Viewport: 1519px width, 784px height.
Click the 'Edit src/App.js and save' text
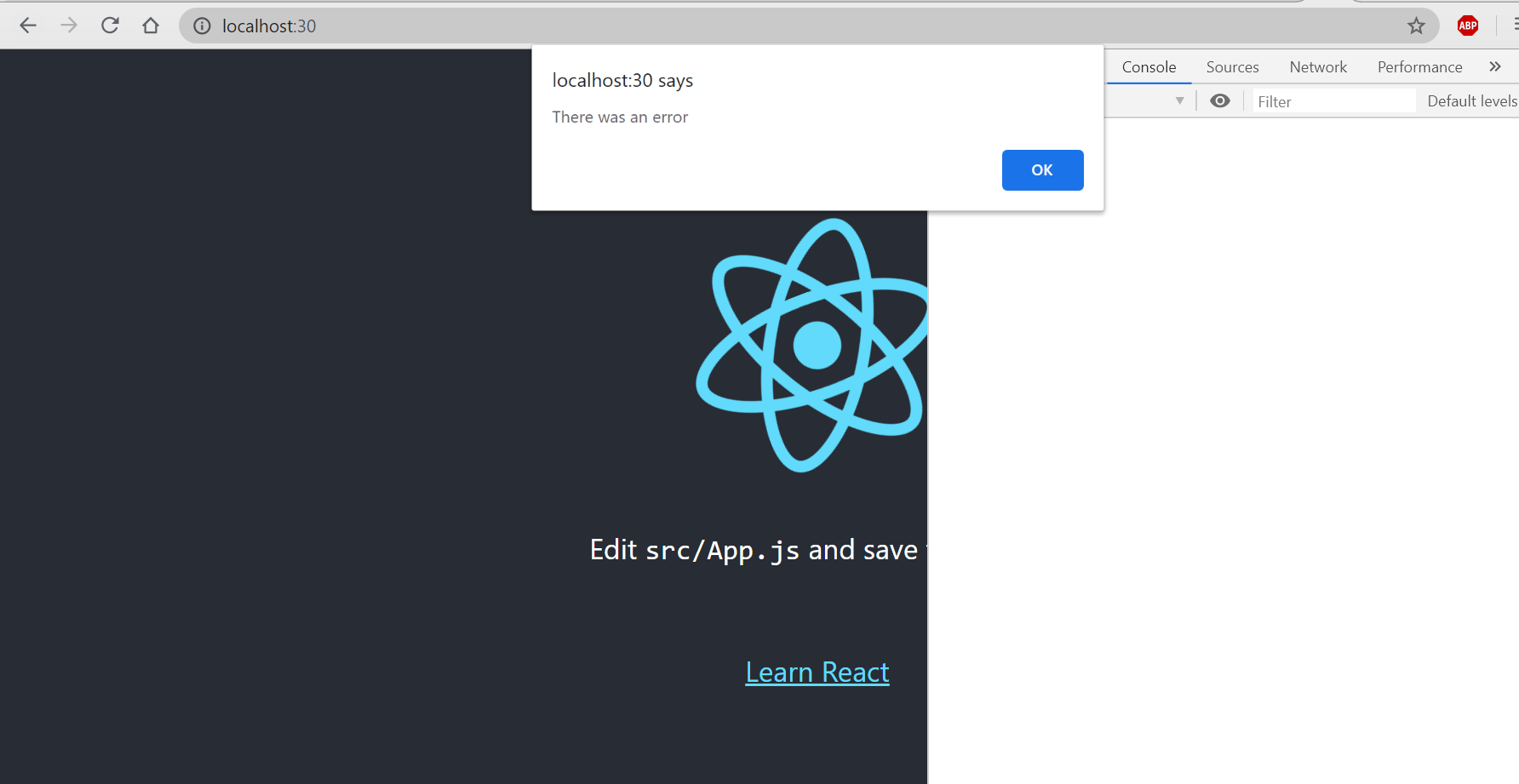[x=754, y=550]
